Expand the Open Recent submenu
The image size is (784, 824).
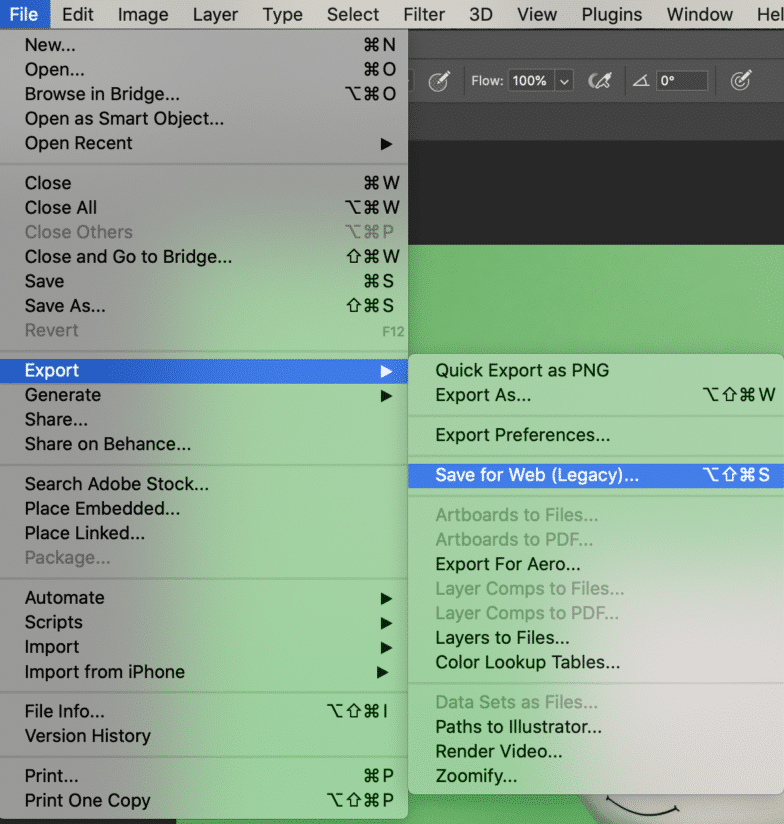(388, 143)
